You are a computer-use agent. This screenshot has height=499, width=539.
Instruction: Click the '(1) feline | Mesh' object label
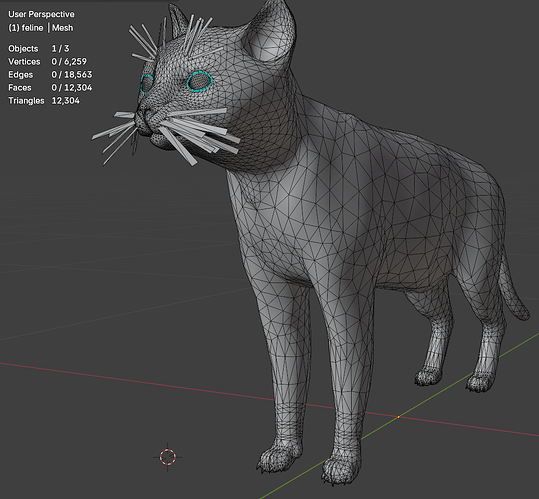pyautogui.click(x=41, y=28)
